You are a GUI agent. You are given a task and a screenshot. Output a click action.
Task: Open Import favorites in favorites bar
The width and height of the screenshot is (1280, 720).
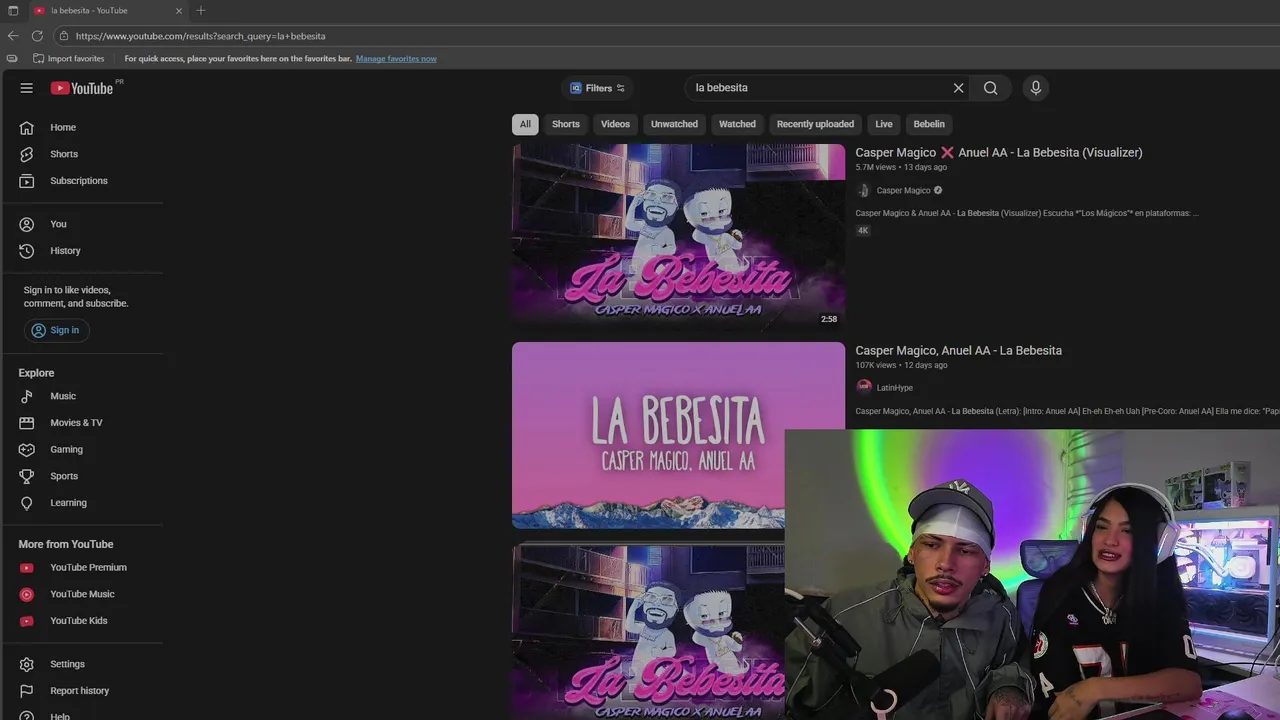point(68,59)
